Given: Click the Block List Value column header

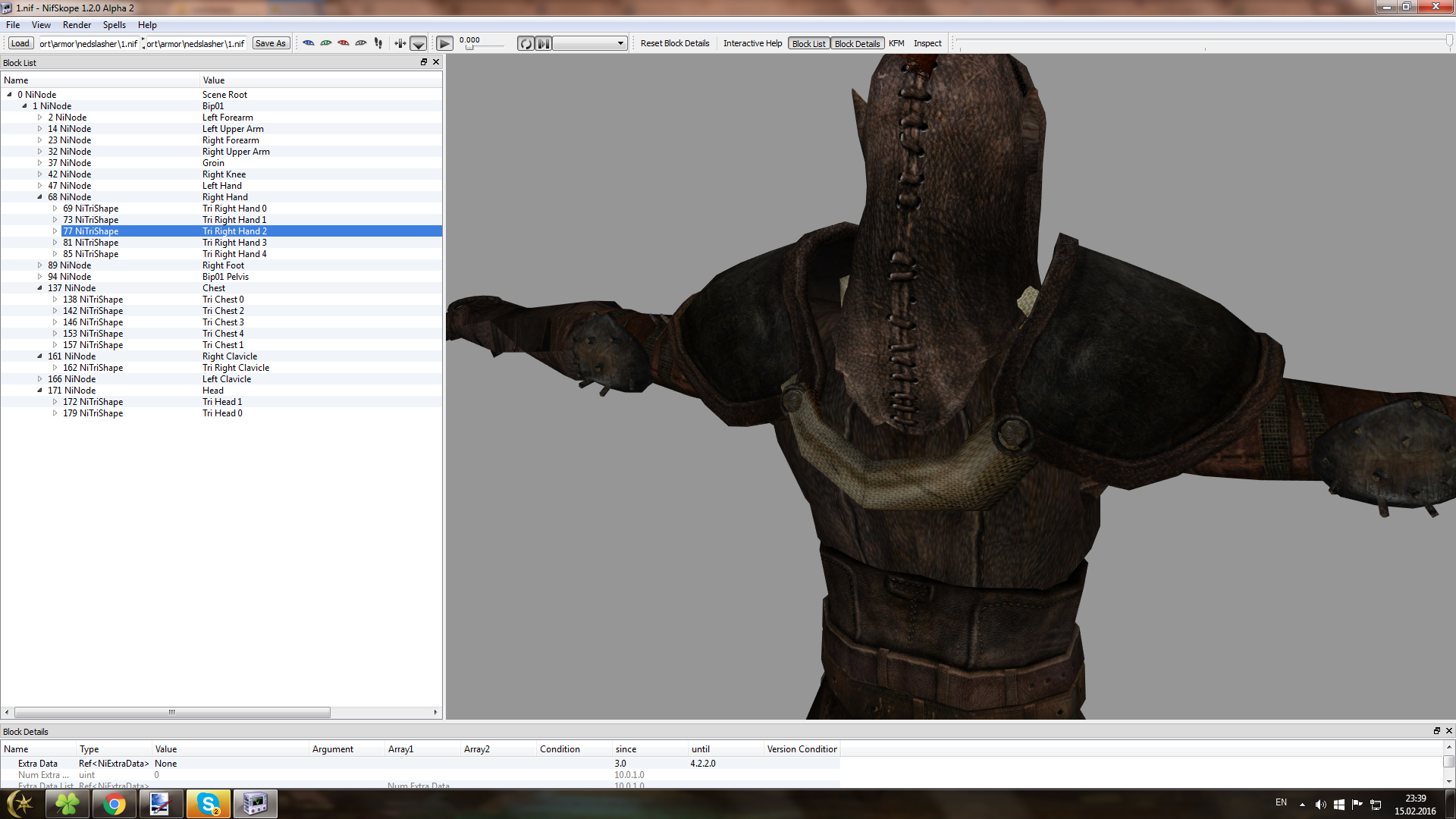Looking at the screenshot, I should [x=321, y=80].
